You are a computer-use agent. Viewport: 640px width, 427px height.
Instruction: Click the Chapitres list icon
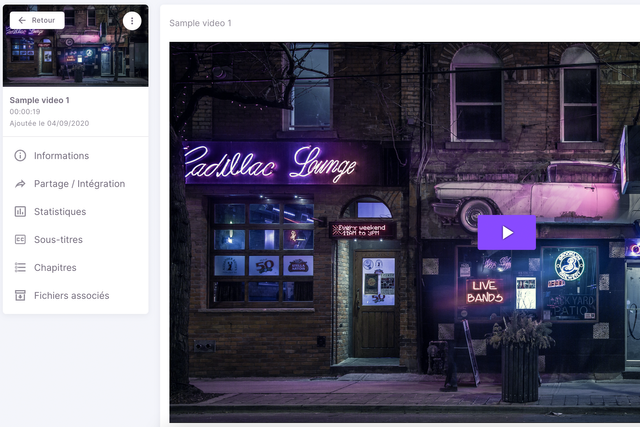tap(20, 267)
